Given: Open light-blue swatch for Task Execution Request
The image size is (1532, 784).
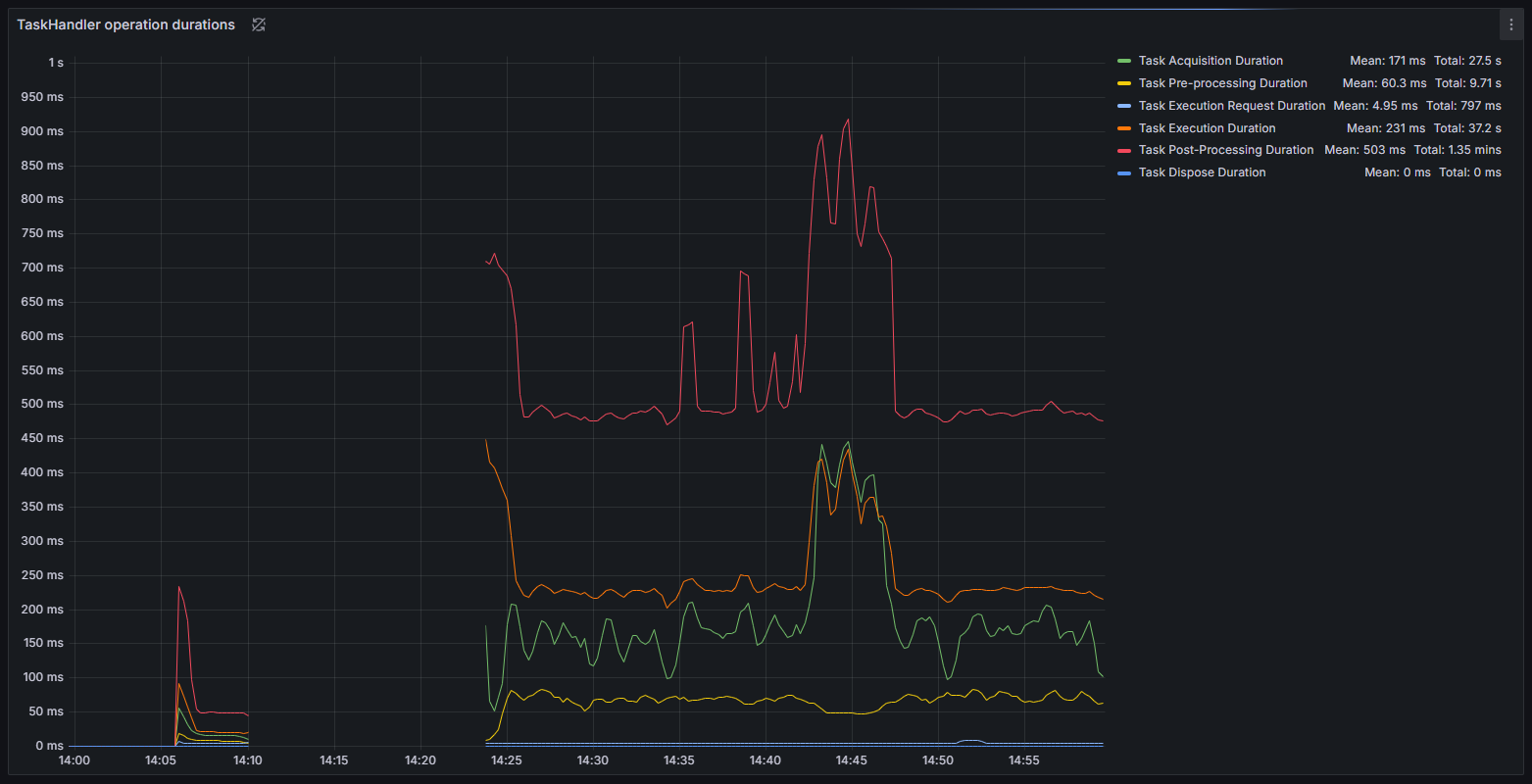Looking at the screenshot, I should click(1124, 106).
